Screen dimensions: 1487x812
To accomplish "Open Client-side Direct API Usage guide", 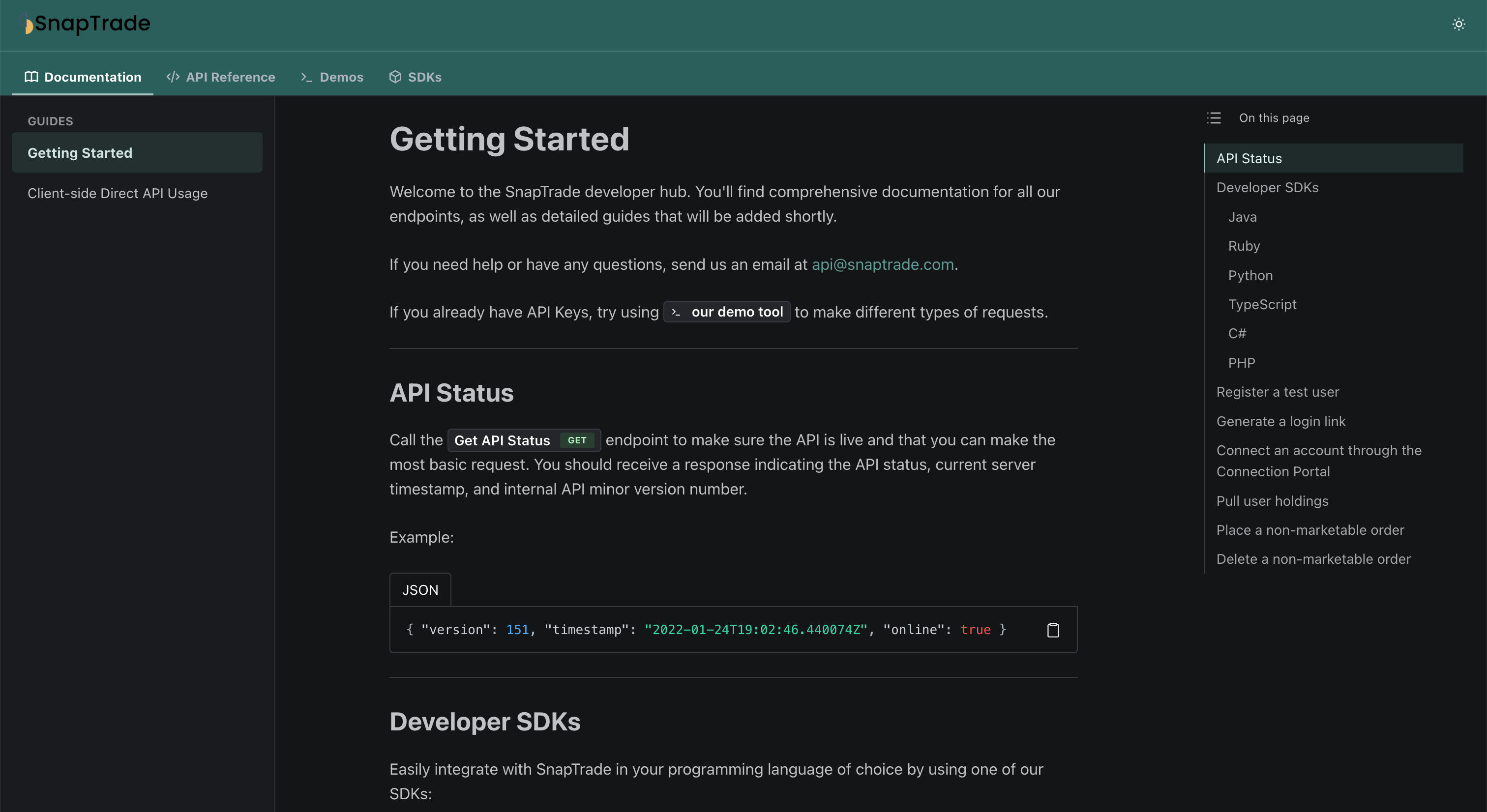I will (117, 193).
